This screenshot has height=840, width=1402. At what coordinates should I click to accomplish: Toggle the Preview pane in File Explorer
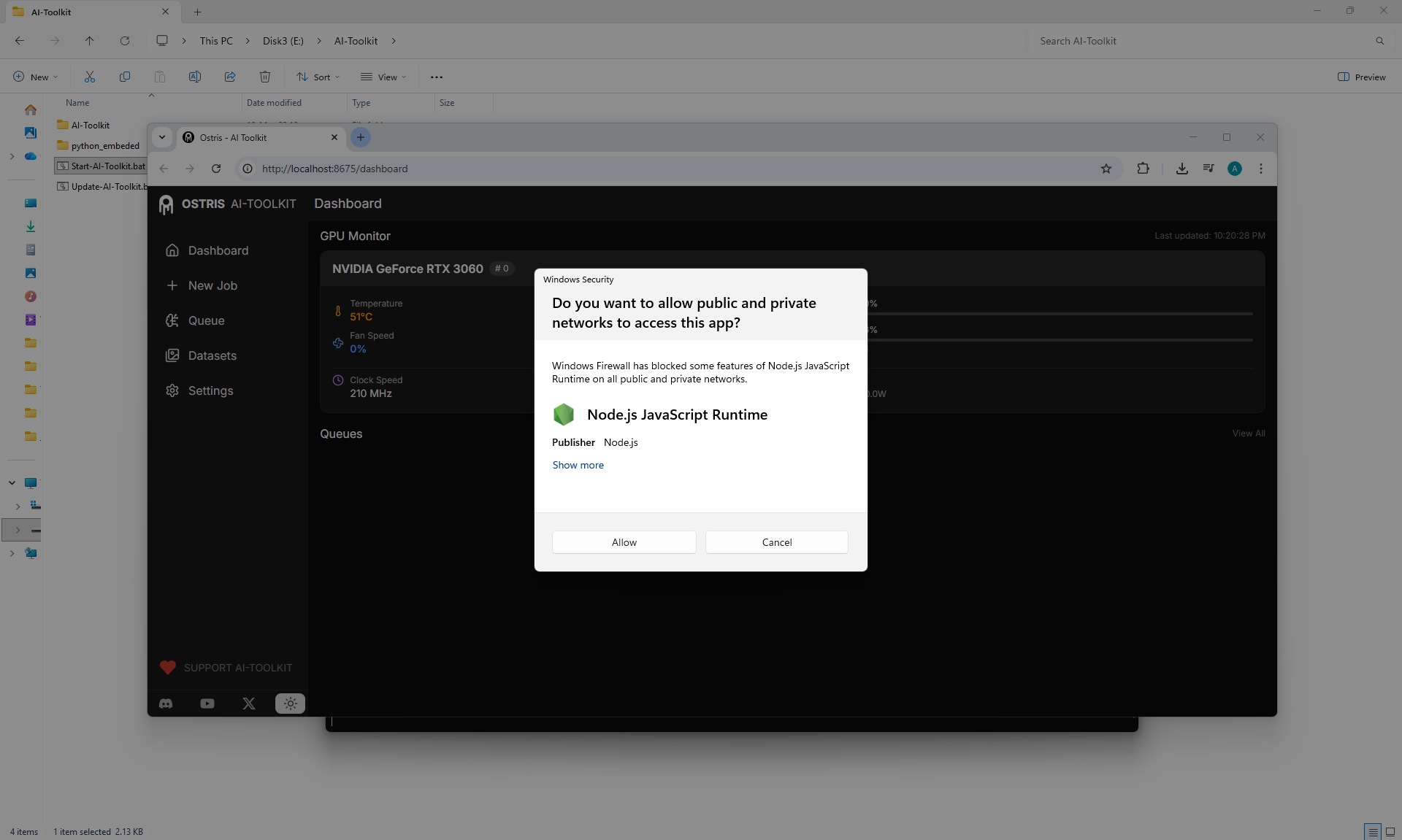1361,77
